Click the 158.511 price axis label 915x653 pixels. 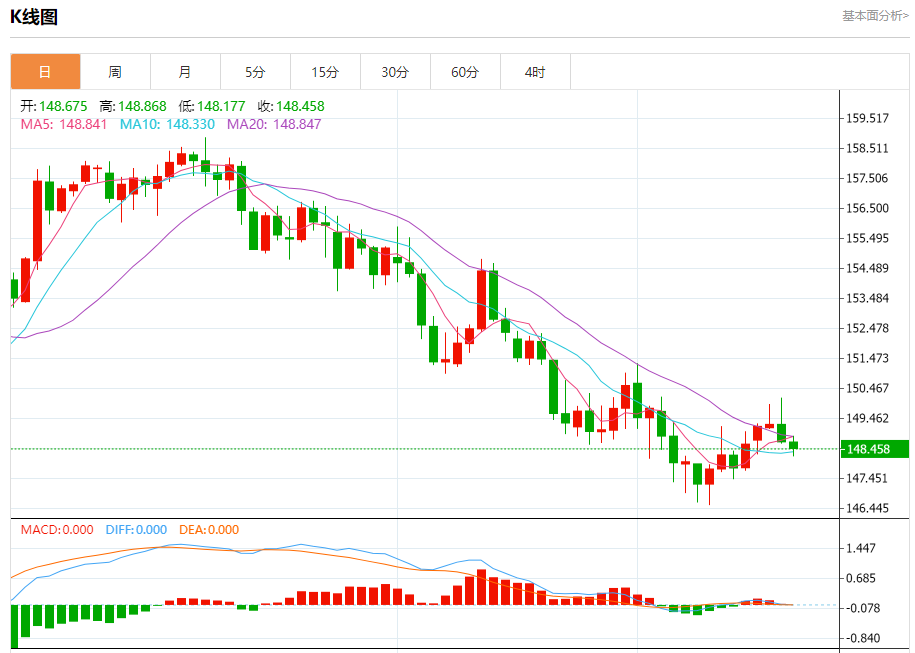tap(867, 148)
